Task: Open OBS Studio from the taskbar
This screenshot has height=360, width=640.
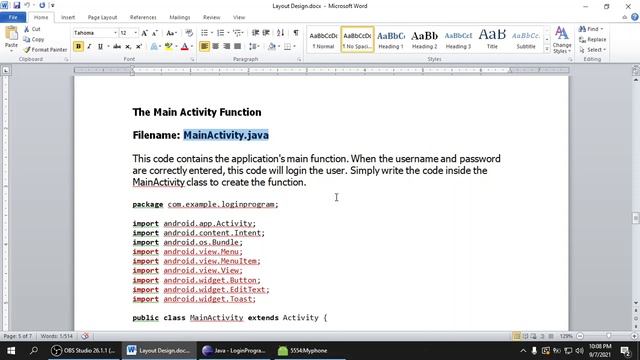Action: [x=84, y=351]
